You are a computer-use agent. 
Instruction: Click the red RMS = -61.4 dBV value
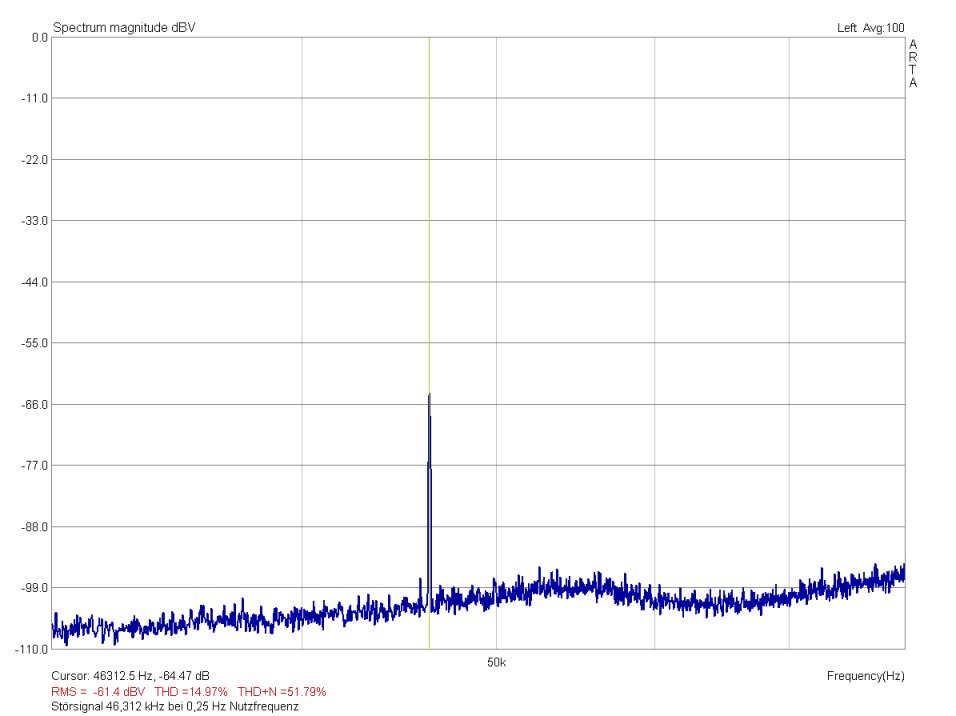click(x=98, y=691)
